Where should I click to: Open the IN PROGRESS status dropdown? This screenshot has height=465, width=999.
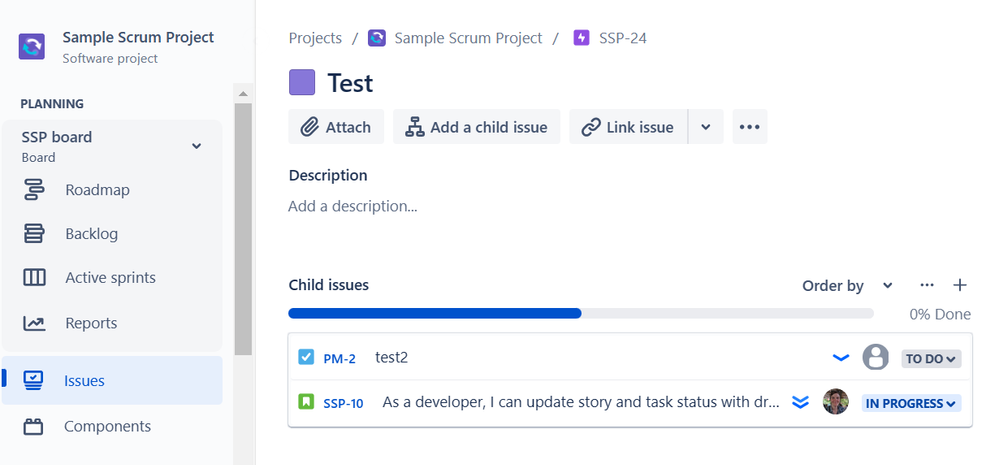[x=911, y=403]
